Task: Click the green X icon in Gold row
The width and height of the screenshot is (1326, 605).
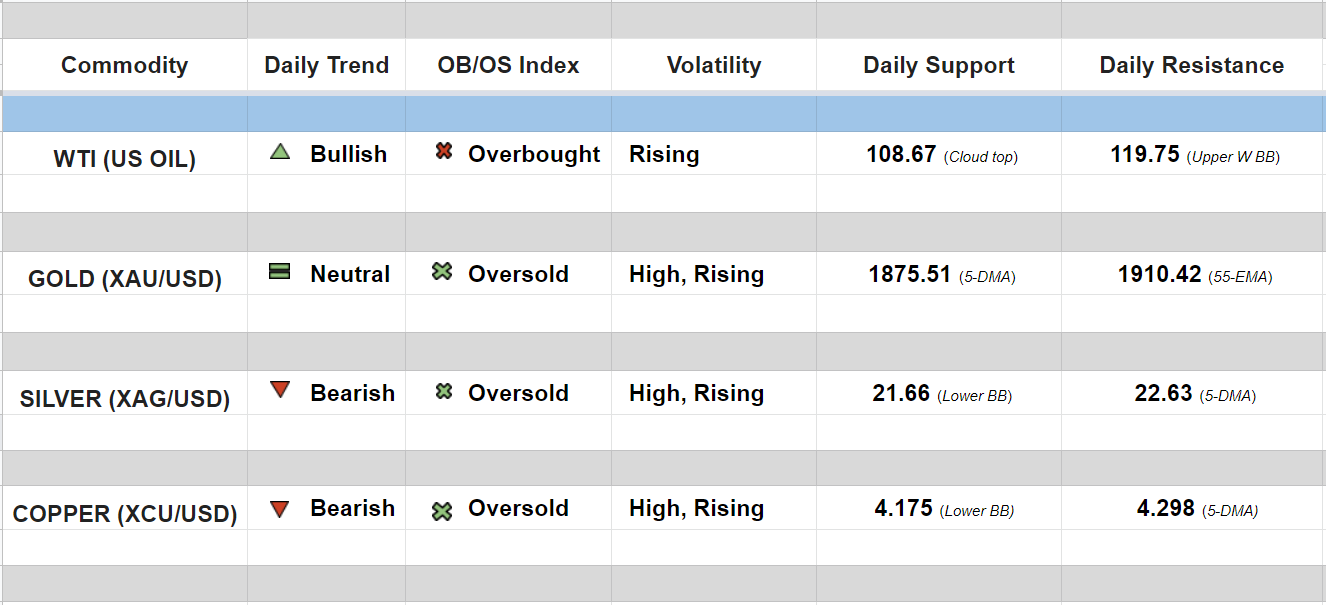Action: click(x=442, y=271)
